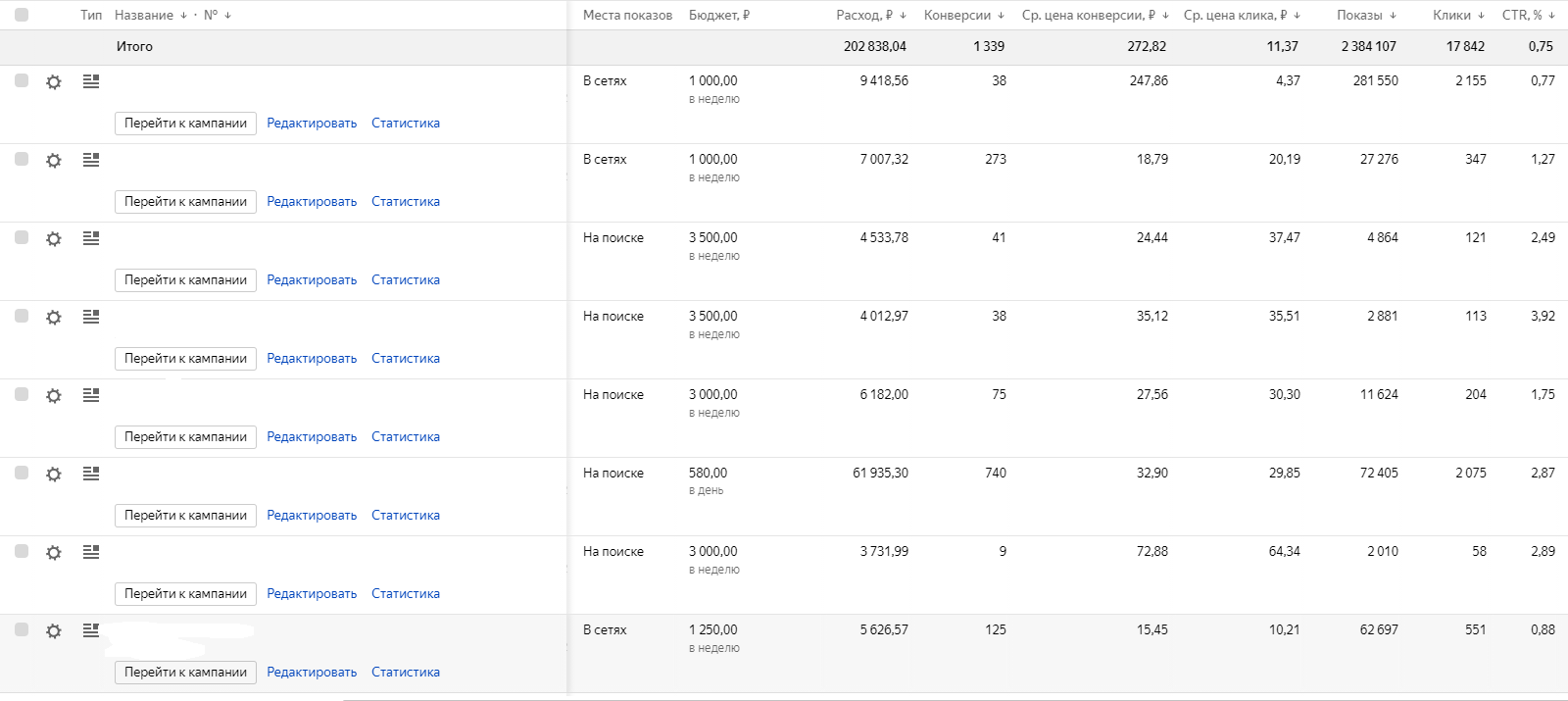Click campaign type icon in 6 182,00 row
The height and width of the screenshot is (701, 1568).
[x=91, y=395]
